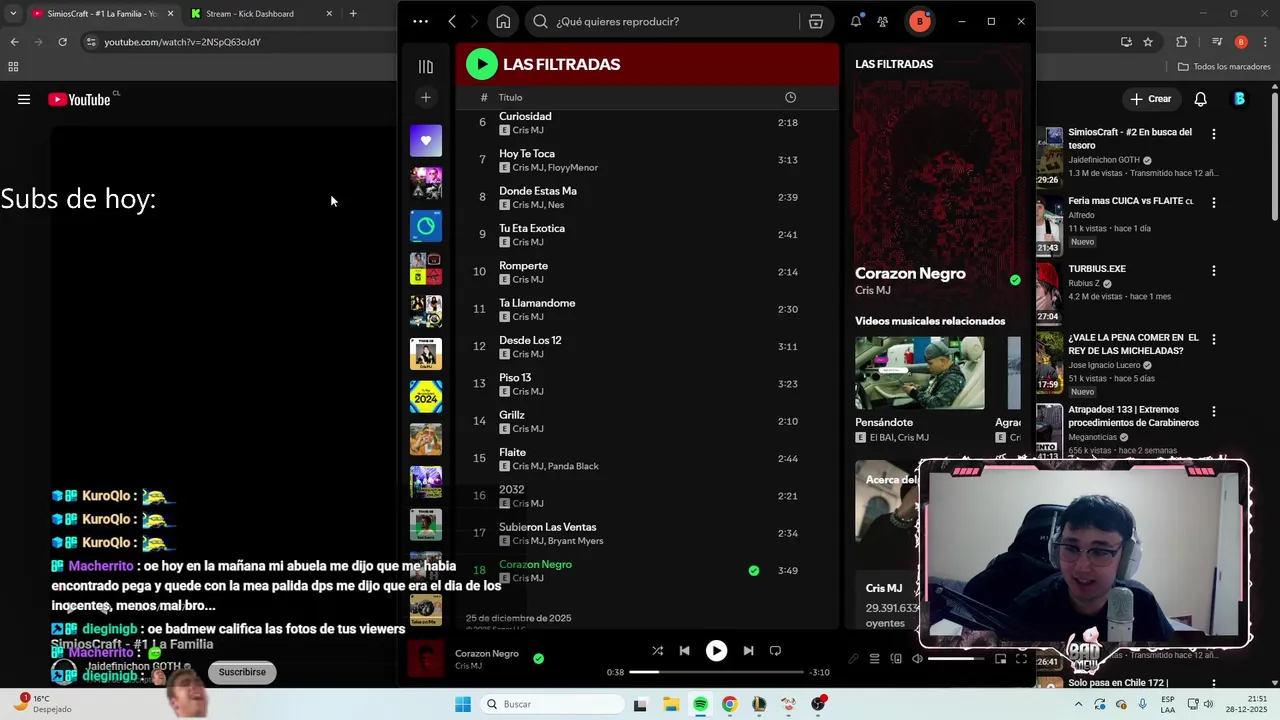Mute Spotify with the speaker icon
This screenshot has height=720, width=1280.
(x=917, y=659)
